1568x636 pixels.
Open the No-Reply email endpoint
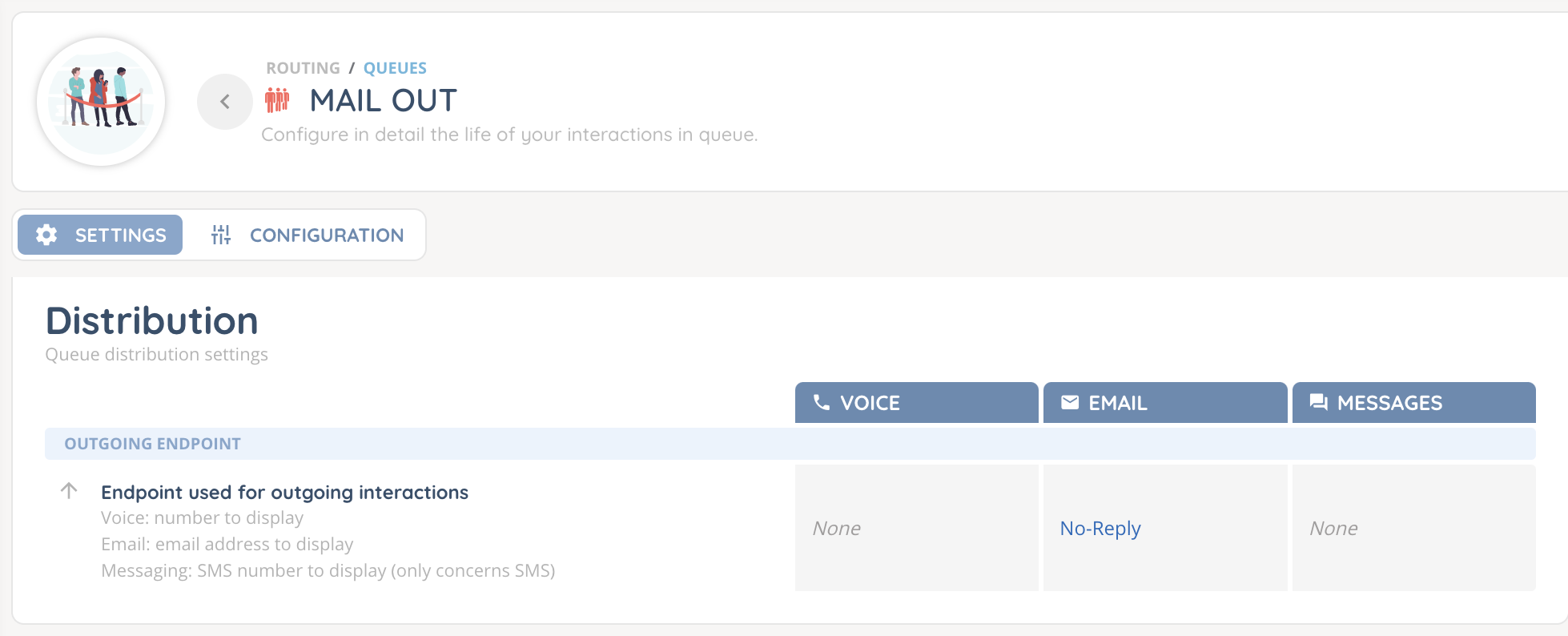coord(1100,529)
